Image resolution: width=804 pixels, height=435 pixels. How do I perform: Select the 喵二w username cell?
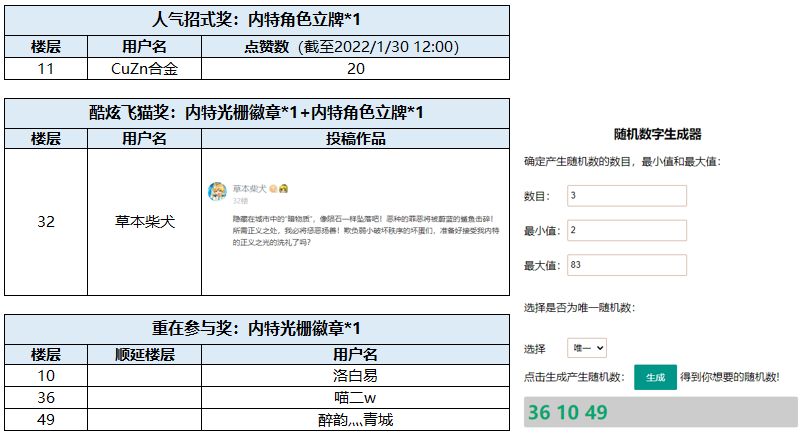click(355, 398)
